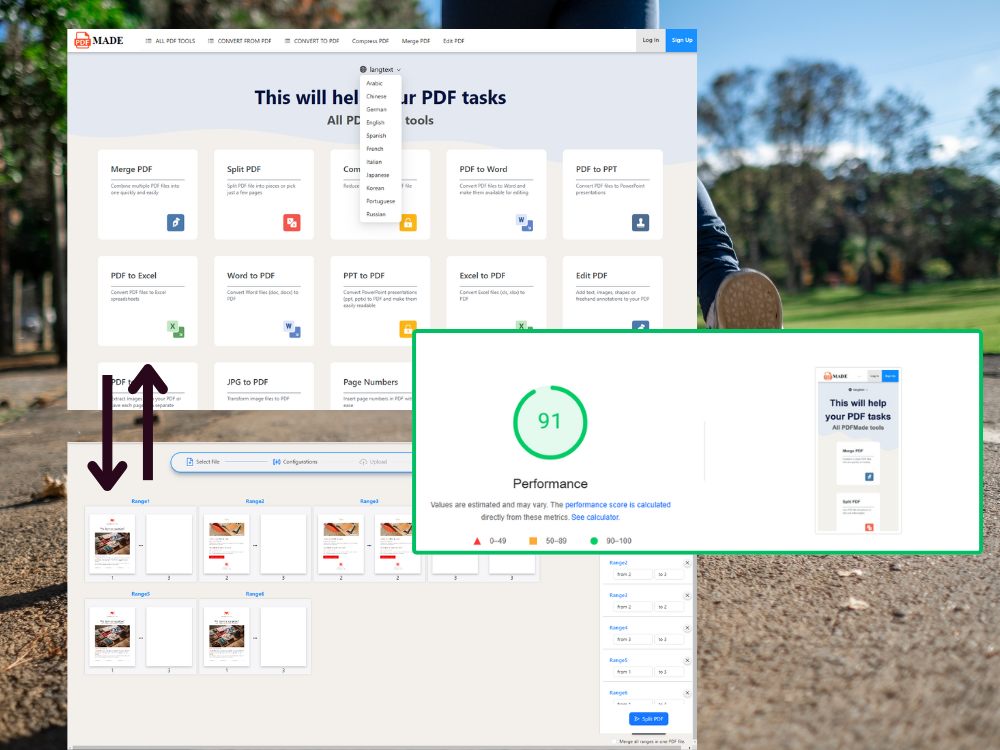
Task: Select first page thumbnail under Range5
Action: (112, 636)
